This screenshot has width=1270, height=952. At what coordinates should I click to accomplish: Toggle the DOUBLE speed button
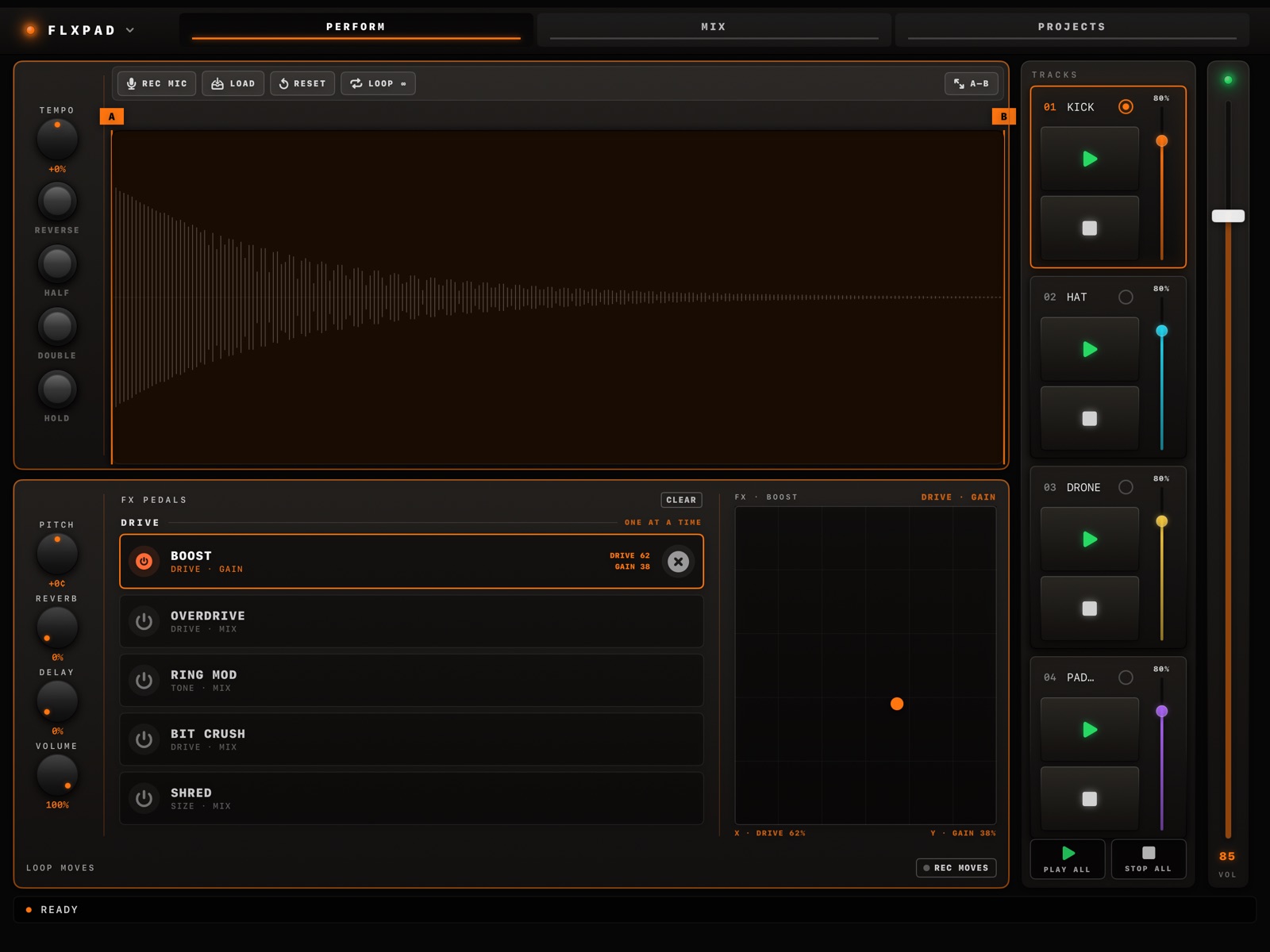(x=57, y=326)
